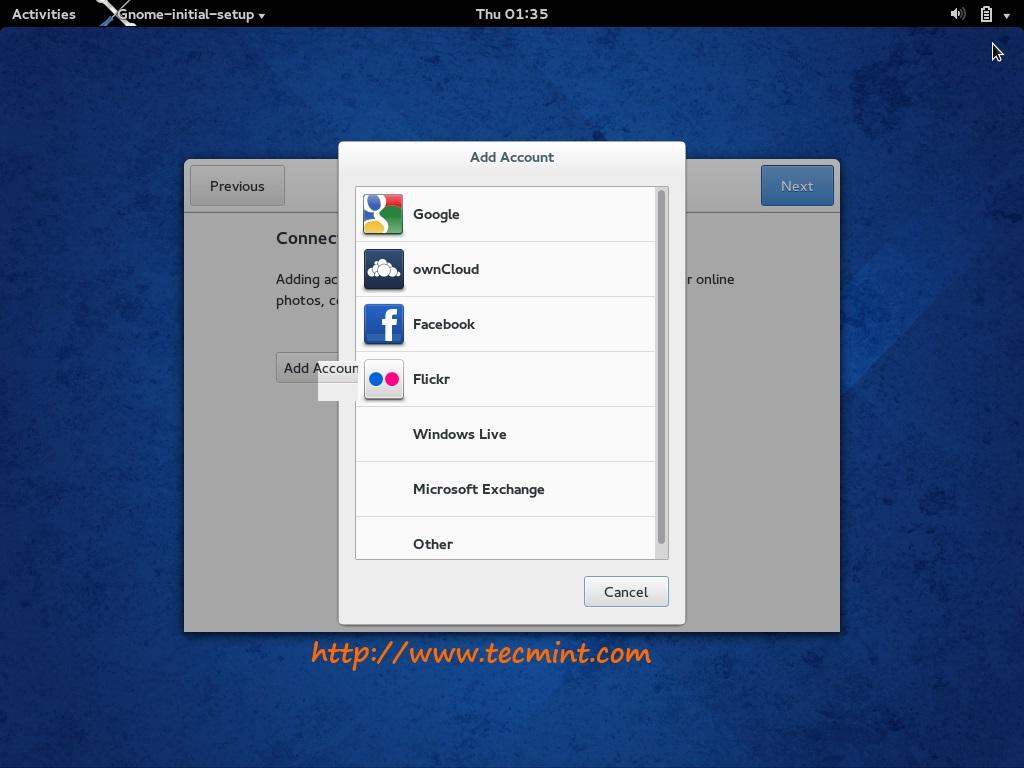The width and height of the screenshot is (1024, 768).
Task: Click the Google account icon
Action: (x=383, y=214)
